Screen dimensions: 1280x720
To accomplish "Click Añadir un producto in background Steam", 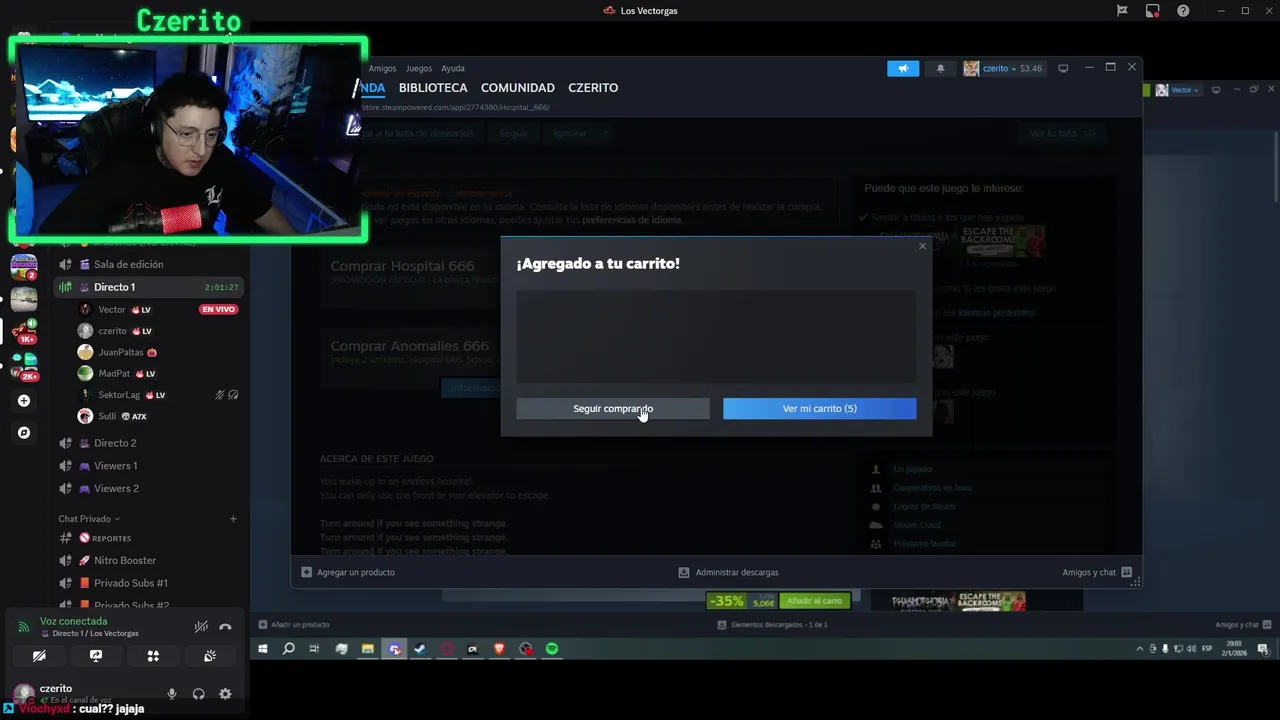I will (294, 625).
